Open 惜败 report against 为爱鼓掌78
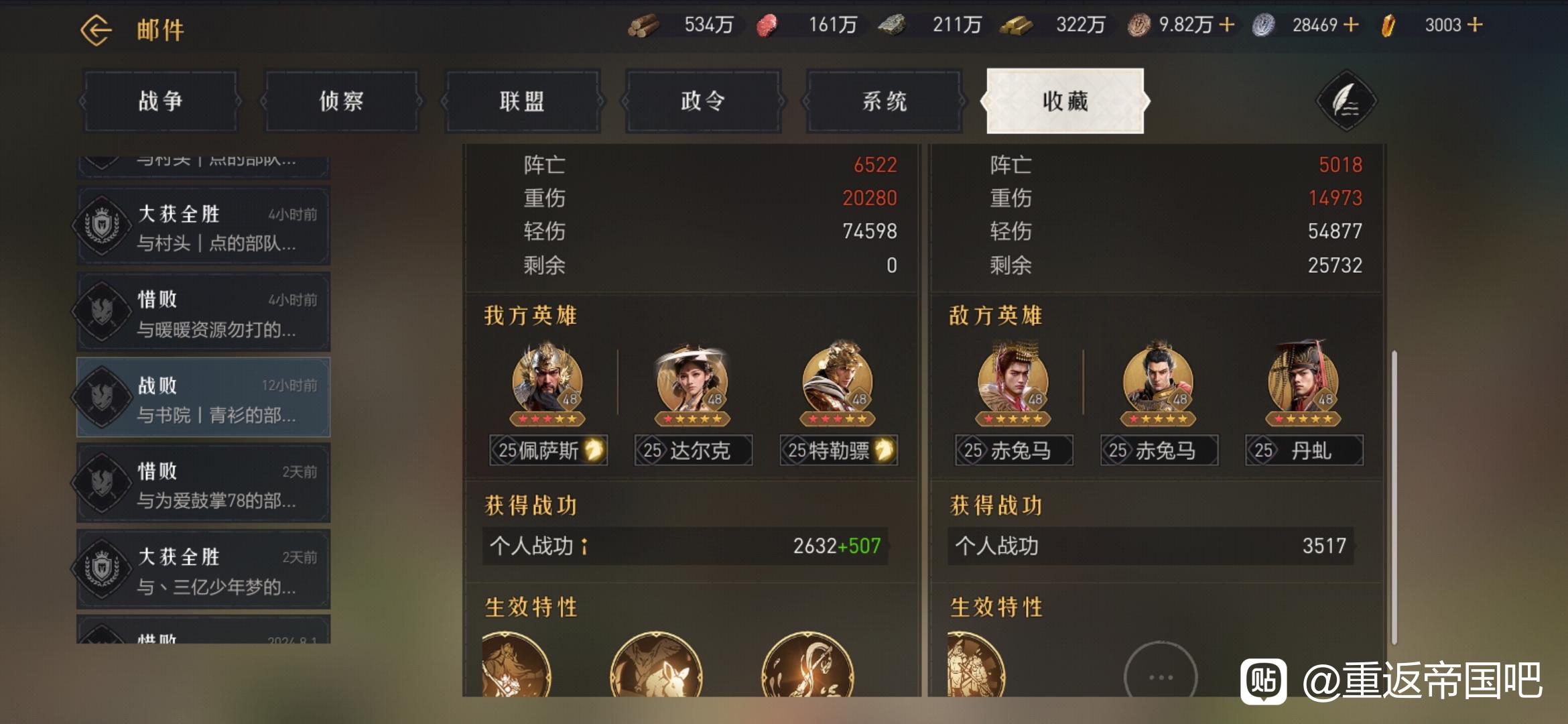Viewport: 1568px width, 724px height. point(204,483)
